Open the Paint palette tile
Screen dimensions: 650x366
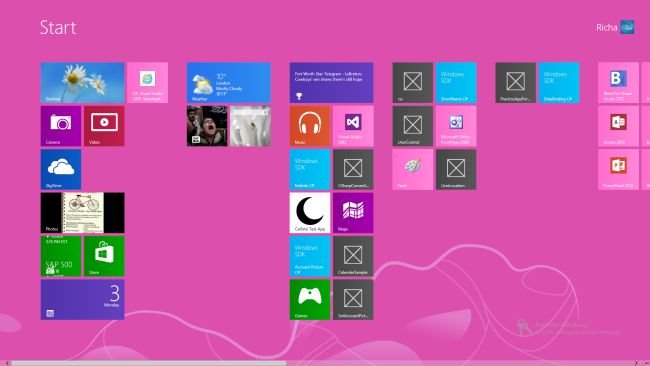[x=413, y=170]
